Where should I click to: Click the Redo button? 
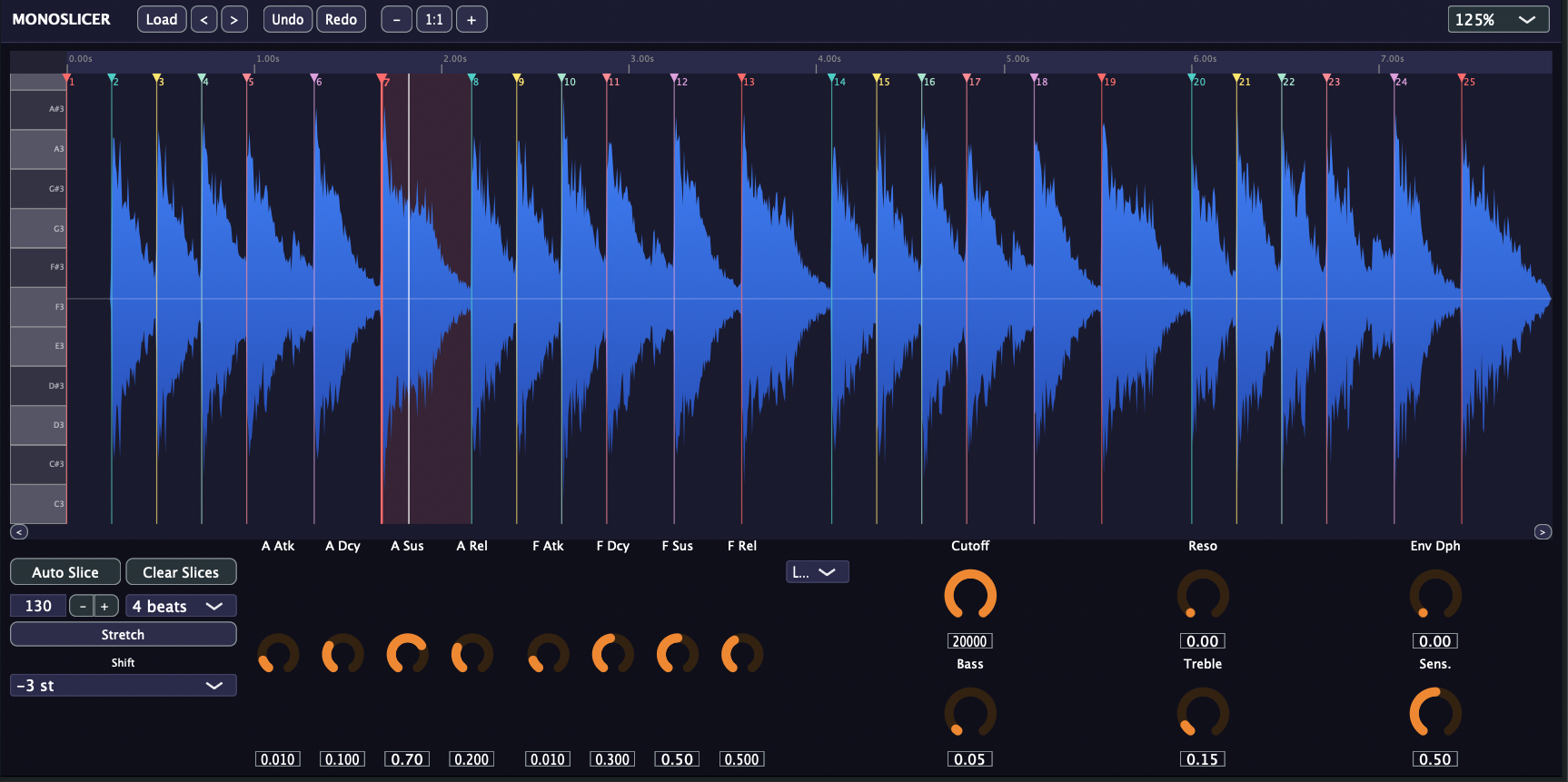341,19
